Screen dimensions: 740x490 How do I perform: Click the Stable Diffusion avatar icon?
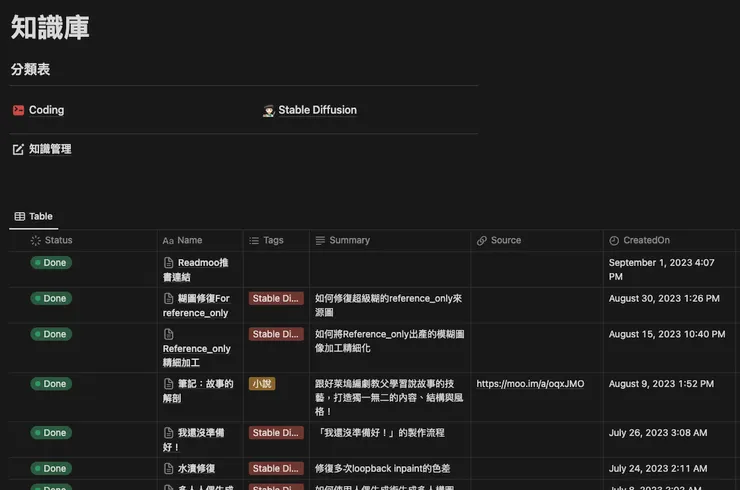pos(269,110)
